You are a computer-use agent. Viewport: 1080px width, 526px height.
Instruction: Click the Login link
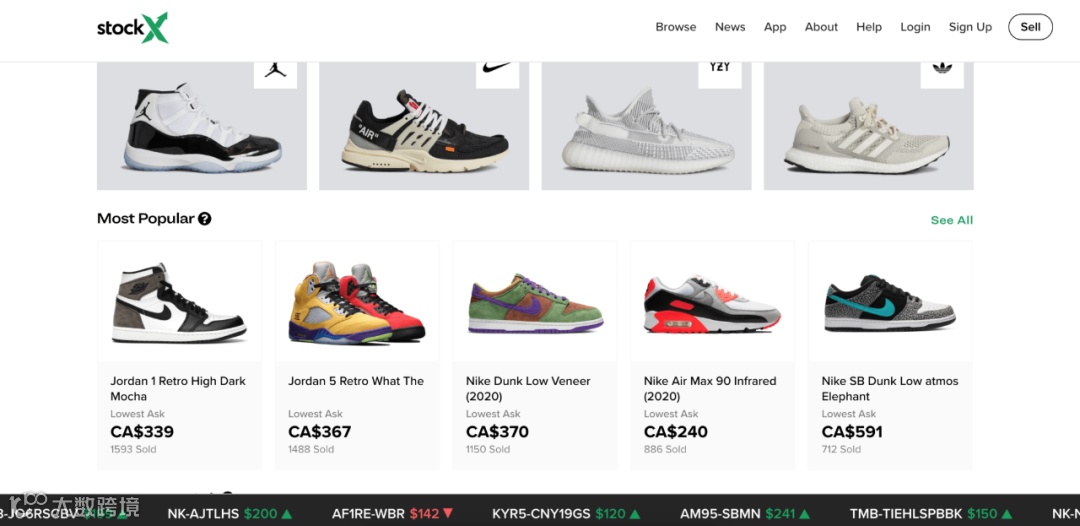pos(915,27)
